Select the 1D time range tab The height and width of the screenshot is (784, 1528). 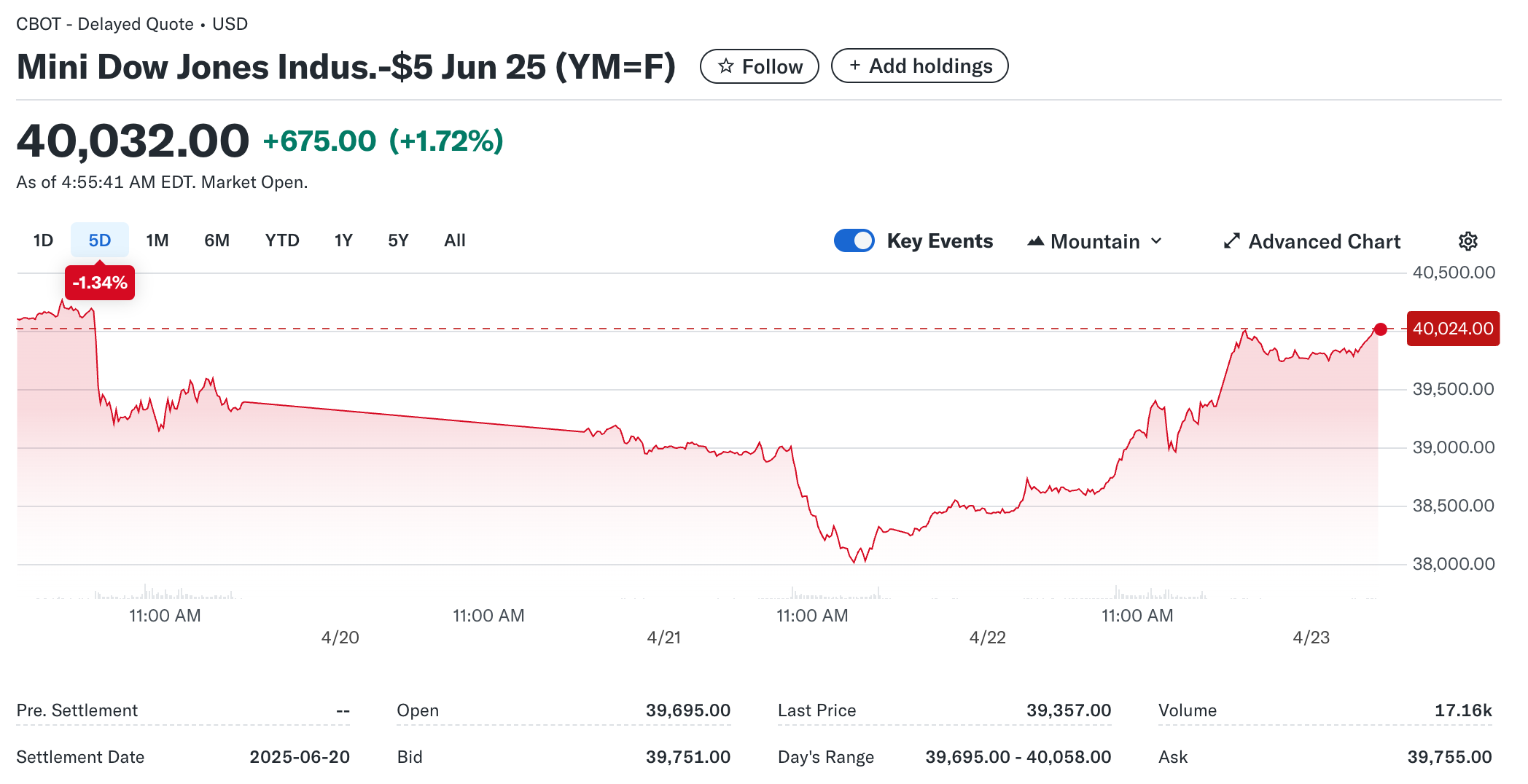point(43,240)
